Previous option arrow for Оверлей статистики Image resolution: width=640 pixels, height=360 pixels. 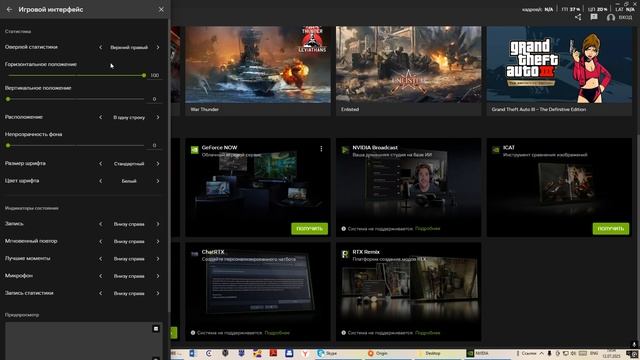click(101, 47)
